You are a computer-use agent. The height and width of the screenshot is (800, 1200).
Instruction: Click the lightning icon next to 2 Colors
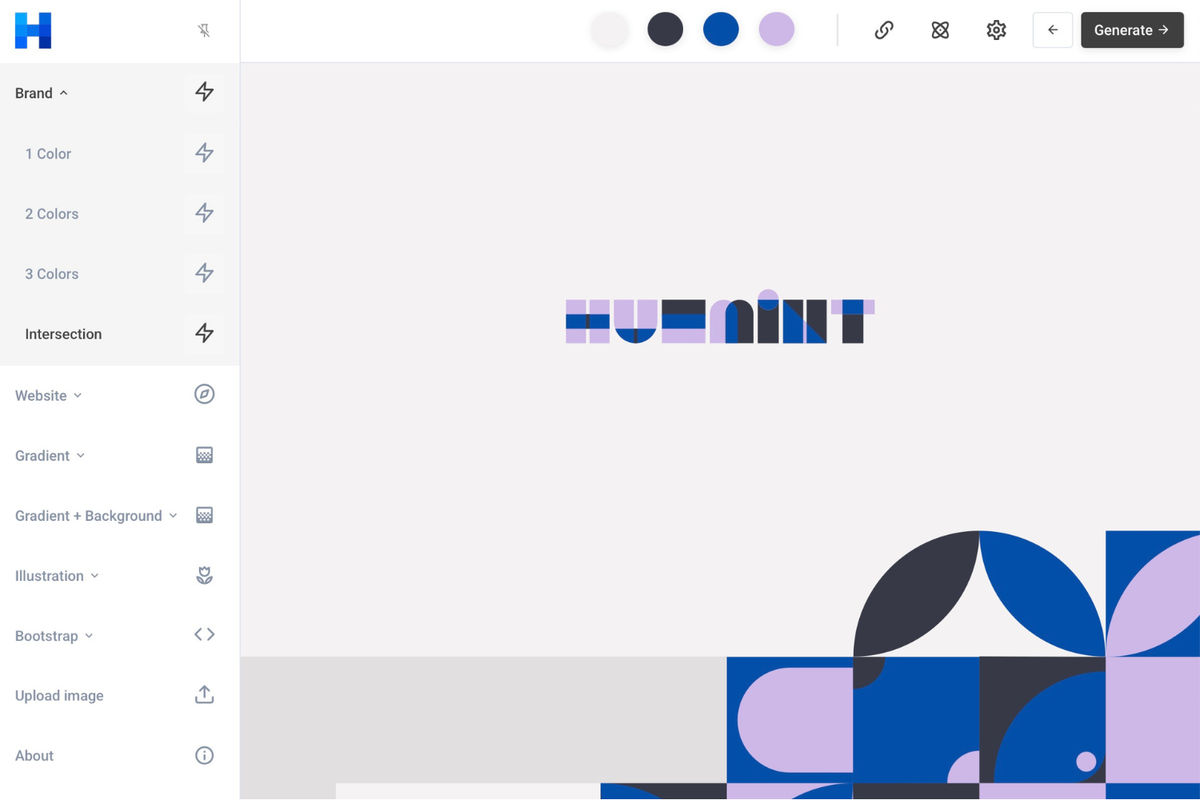coord(204,213)
